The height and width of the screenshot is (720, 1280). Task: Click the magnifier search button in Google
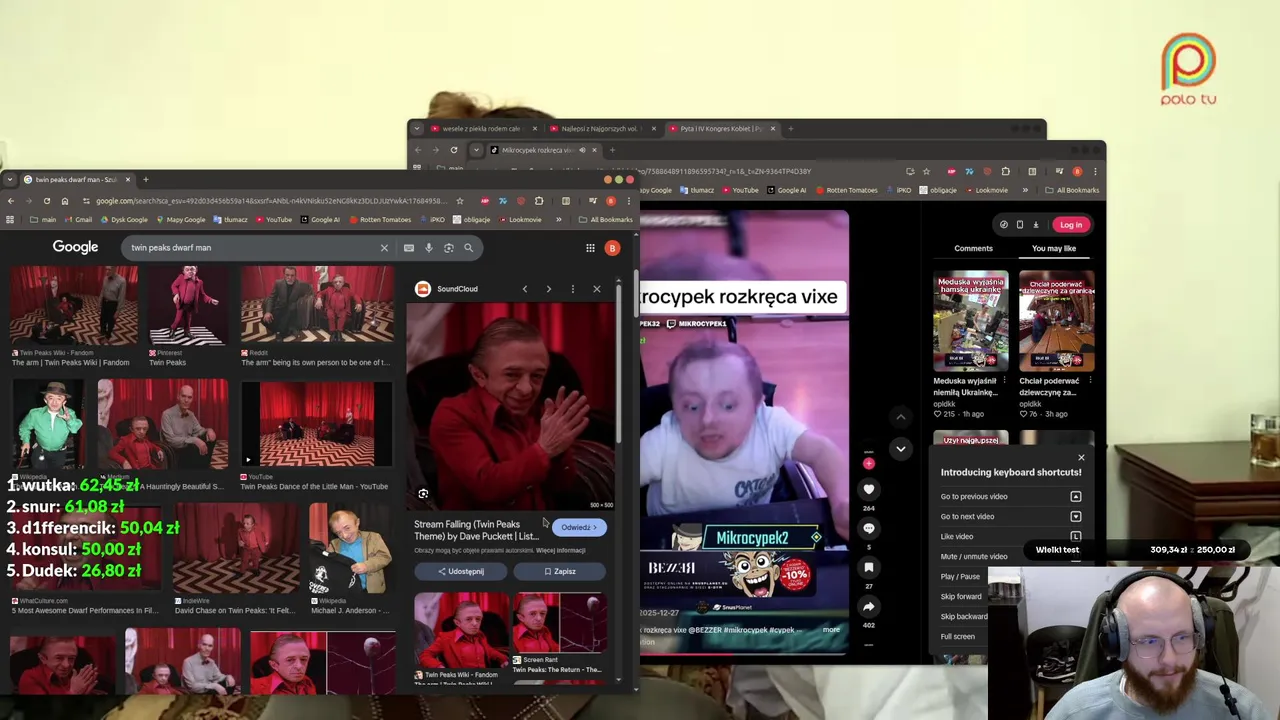click(x=468, y=248)
